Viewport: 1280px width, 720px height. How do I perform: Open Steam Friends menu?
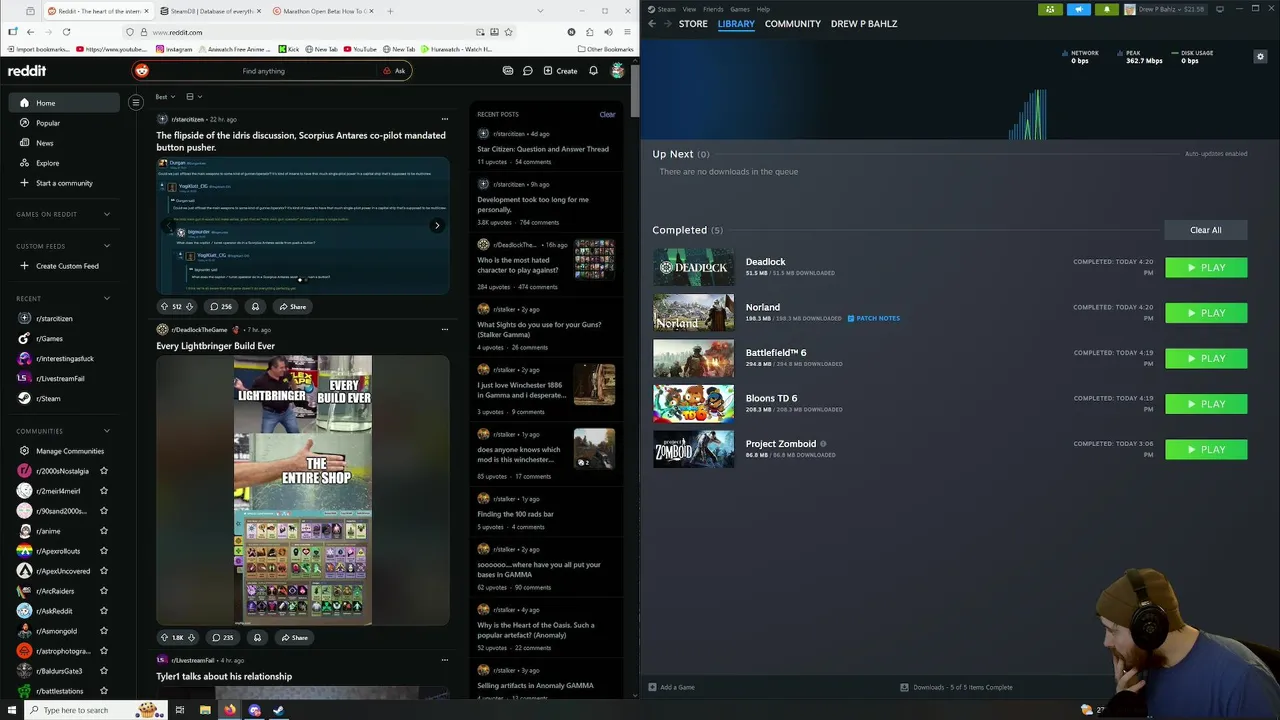coord(713,9)
